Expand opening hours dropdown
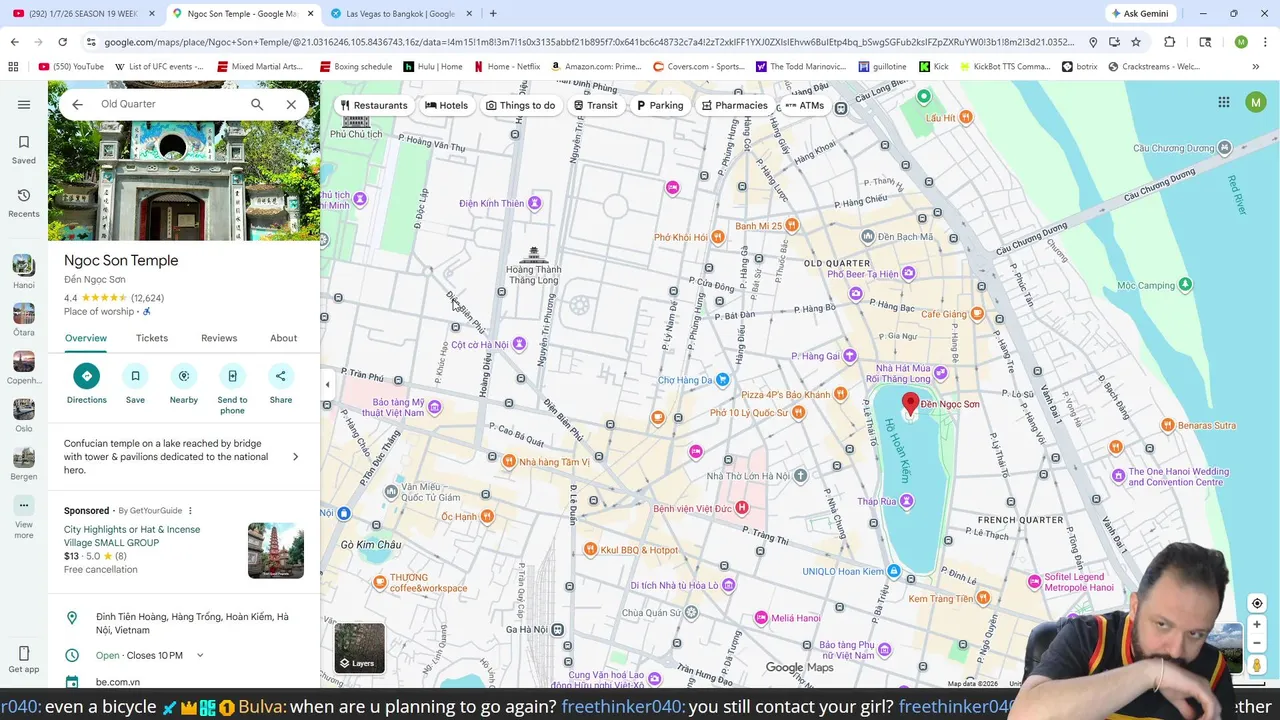Viewport: 1280px width, 720px height. coord(200,656)
